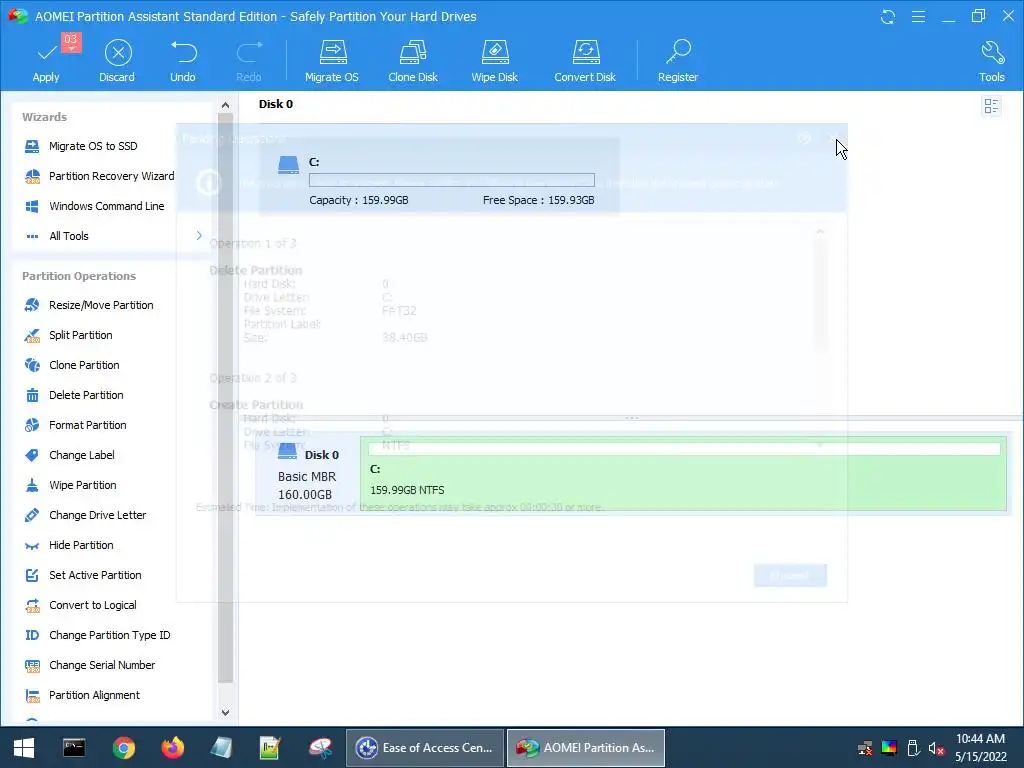
Task: Discard all pending operations
Action: click(118, 61)
